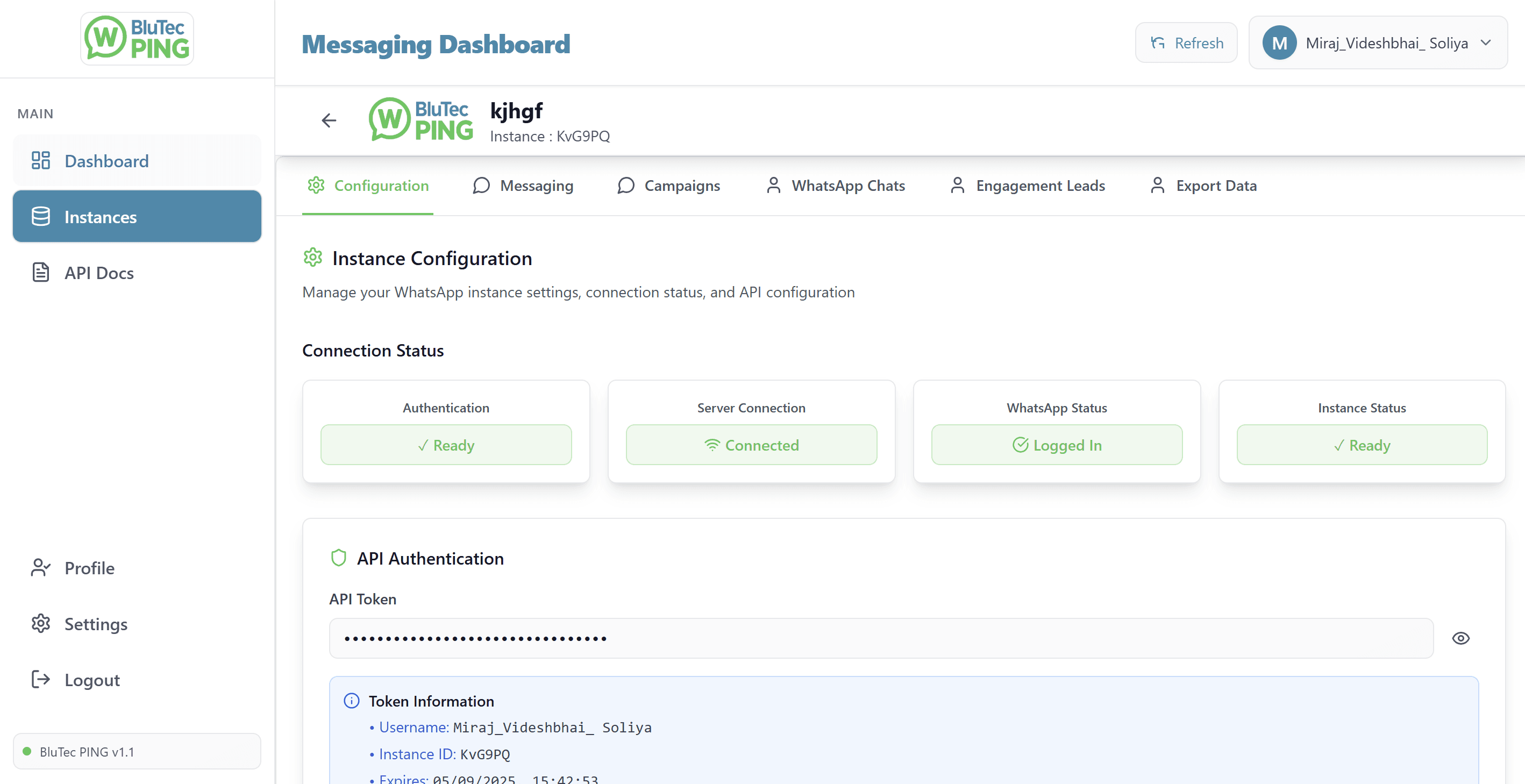Image resolution: width=1525 pixels, height=784 pixels.
Task: Expand the user account dropdown chevron
Action: pyautogui.click(x=1485, y=42)
